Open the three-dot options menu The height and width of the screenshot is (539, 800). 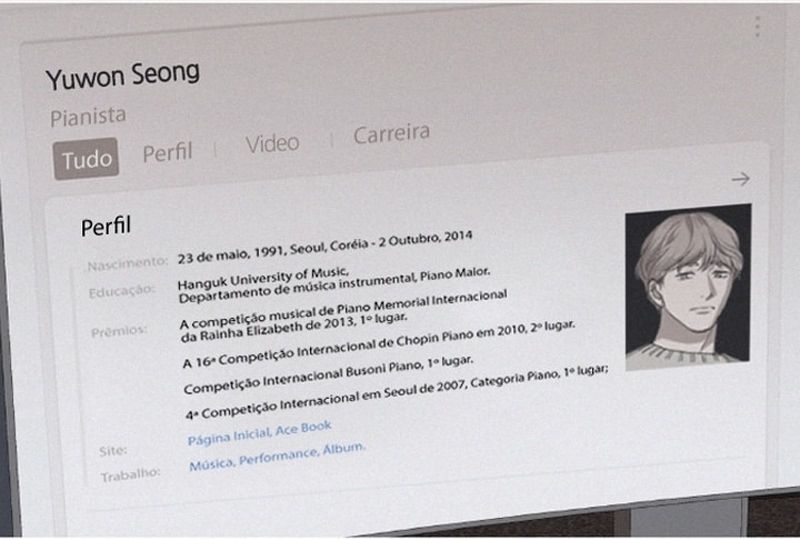pos(758,26)
